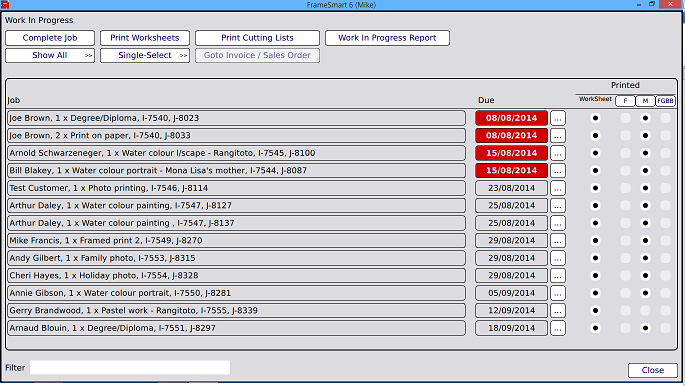Select Cheri Hayes Holiday photo row
685x386 pixels.
[x=236, y=276]
